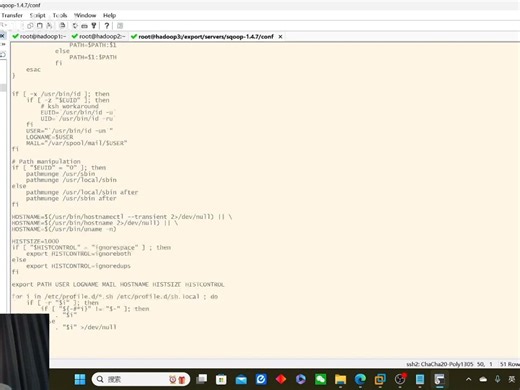This screenshot has width=520, height=390.
Task: Click the OneDrive cloud tray icon
Action: point(483,379)
